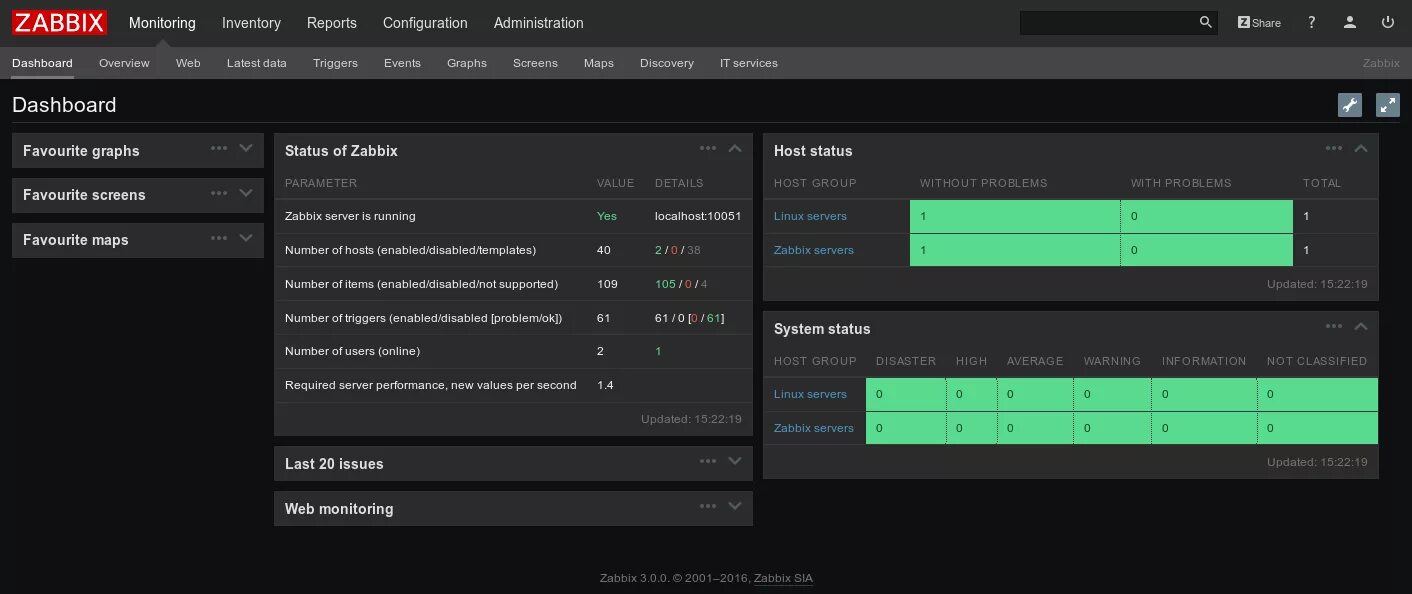
Task: Expand the Web monitoring widget
Action: (x=735, y=506)
